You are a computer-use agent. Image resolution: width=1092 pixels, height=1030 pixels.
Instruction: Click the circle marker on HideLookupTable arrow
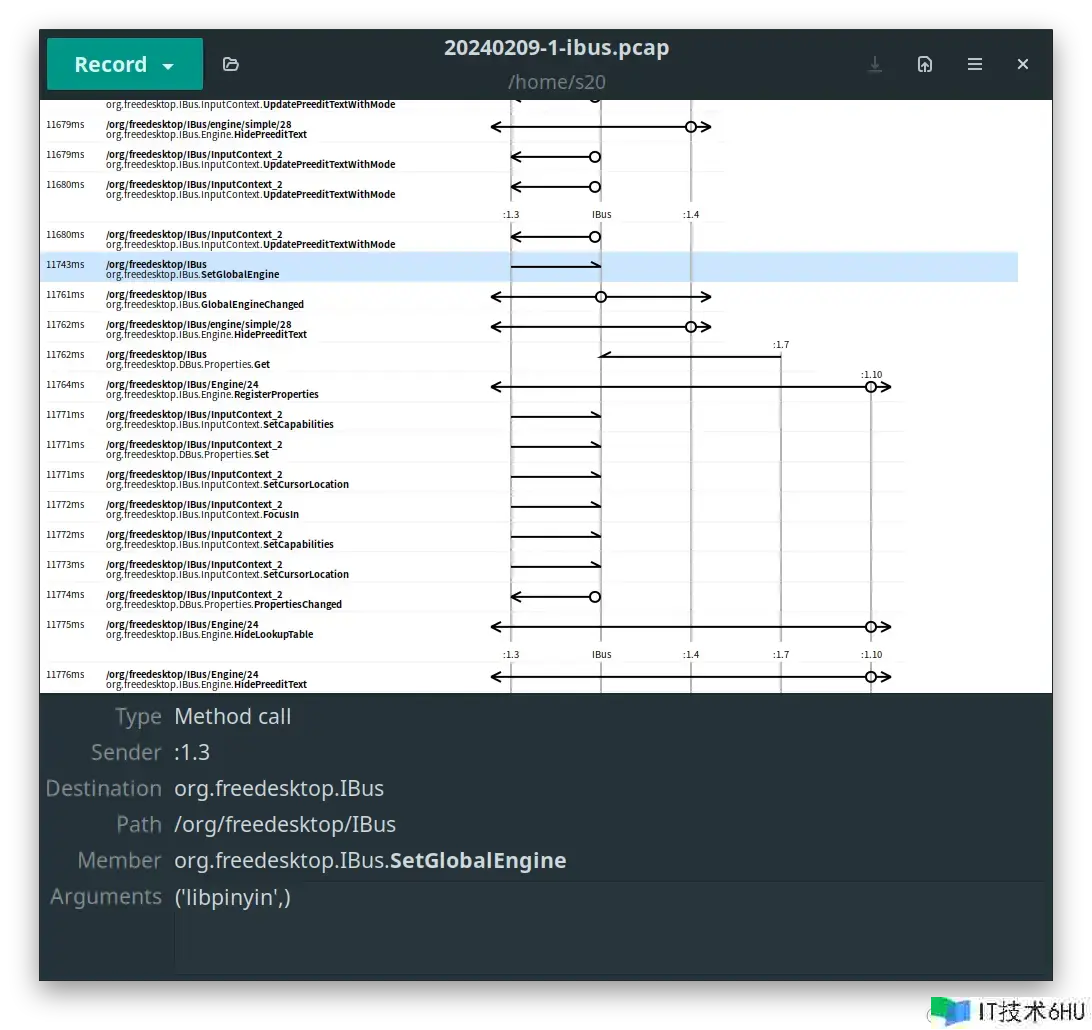[871, 627]
